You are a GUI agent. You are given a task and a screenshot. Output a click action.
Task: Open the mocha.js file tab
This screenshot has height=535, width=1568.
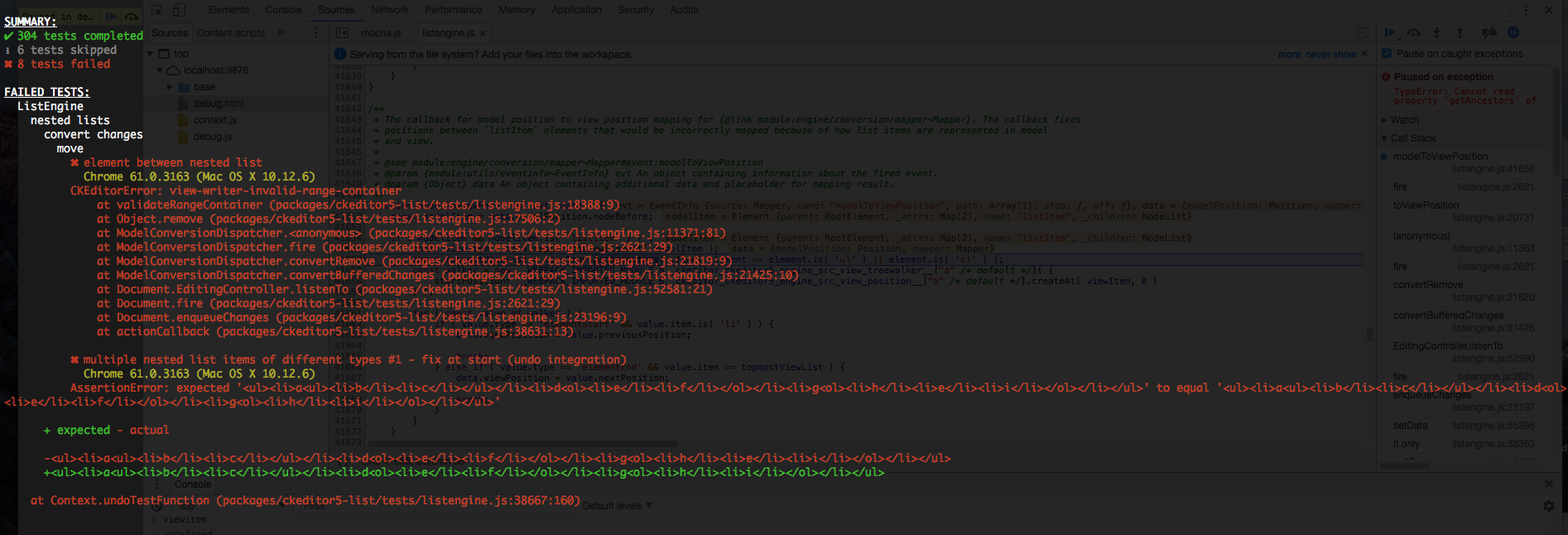pos(381,33)
